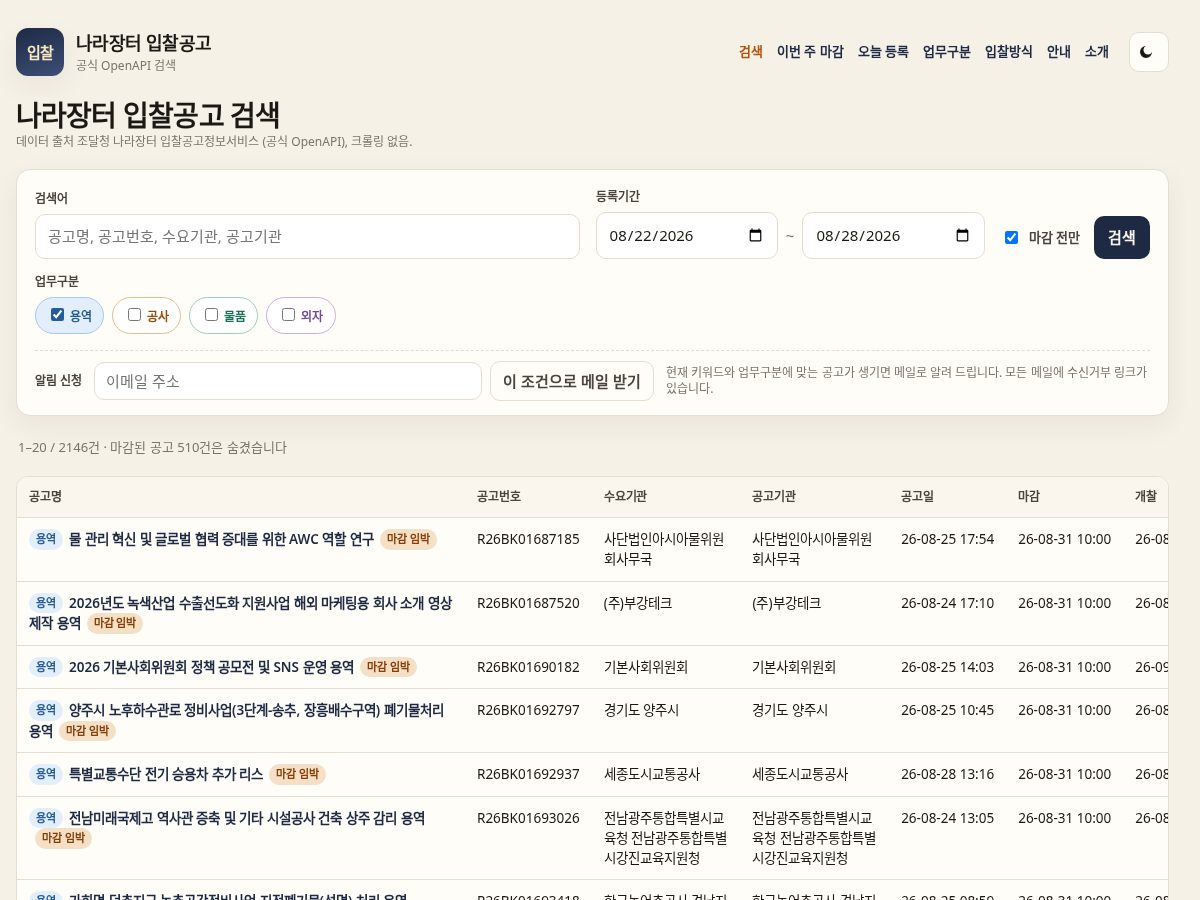Open 입찰방식 nav item
The image size is (1200, 900).
[1009, 52]
